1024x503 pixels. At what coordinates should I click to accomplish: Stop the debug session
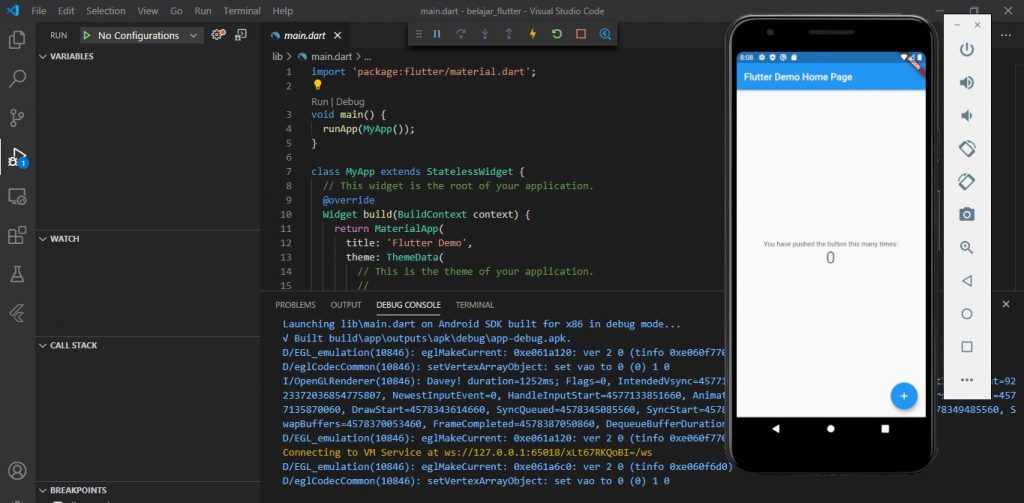pyautogui.click(x=581, y=34)
